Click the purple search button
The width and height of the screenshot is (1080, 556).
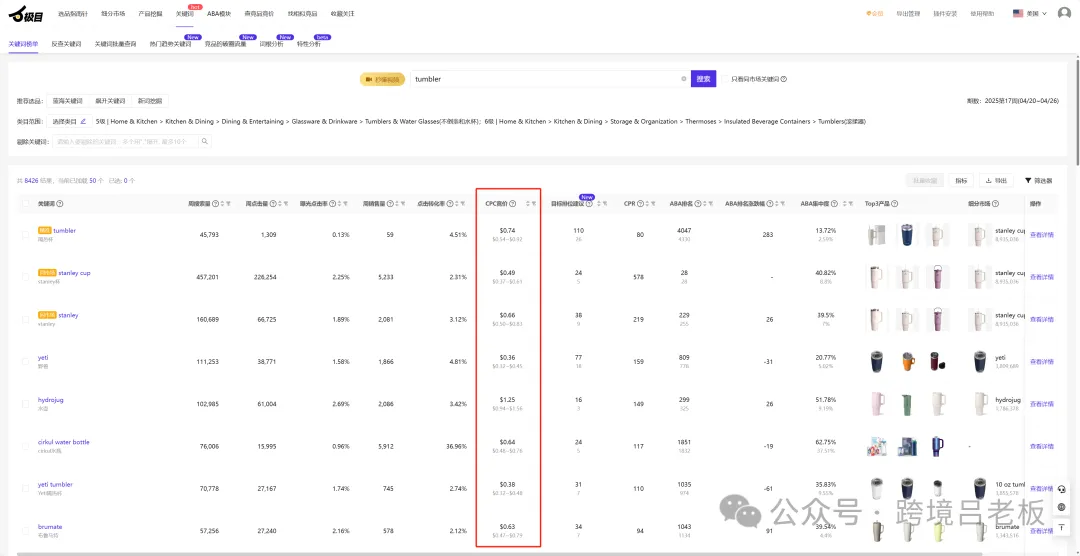[703, 79]
